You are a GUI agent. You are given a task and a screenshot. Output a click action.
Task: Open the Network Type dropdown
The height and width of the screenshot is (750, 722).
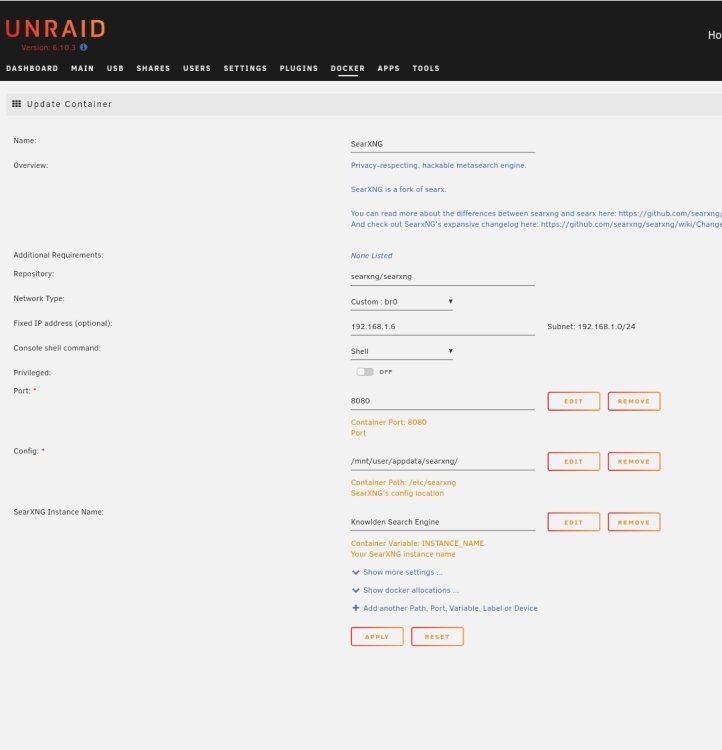[401, 302]
